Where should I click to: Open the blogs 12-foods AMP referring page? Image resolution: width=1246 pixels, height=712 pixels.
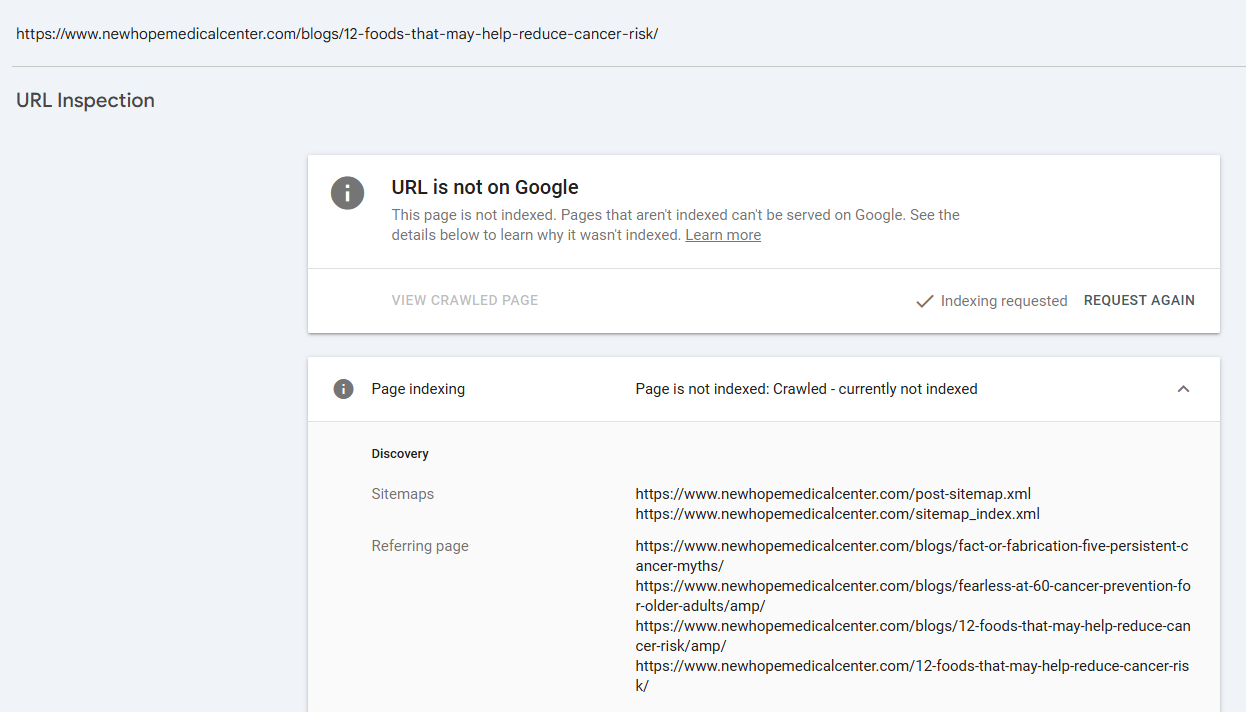click(912, 636)
